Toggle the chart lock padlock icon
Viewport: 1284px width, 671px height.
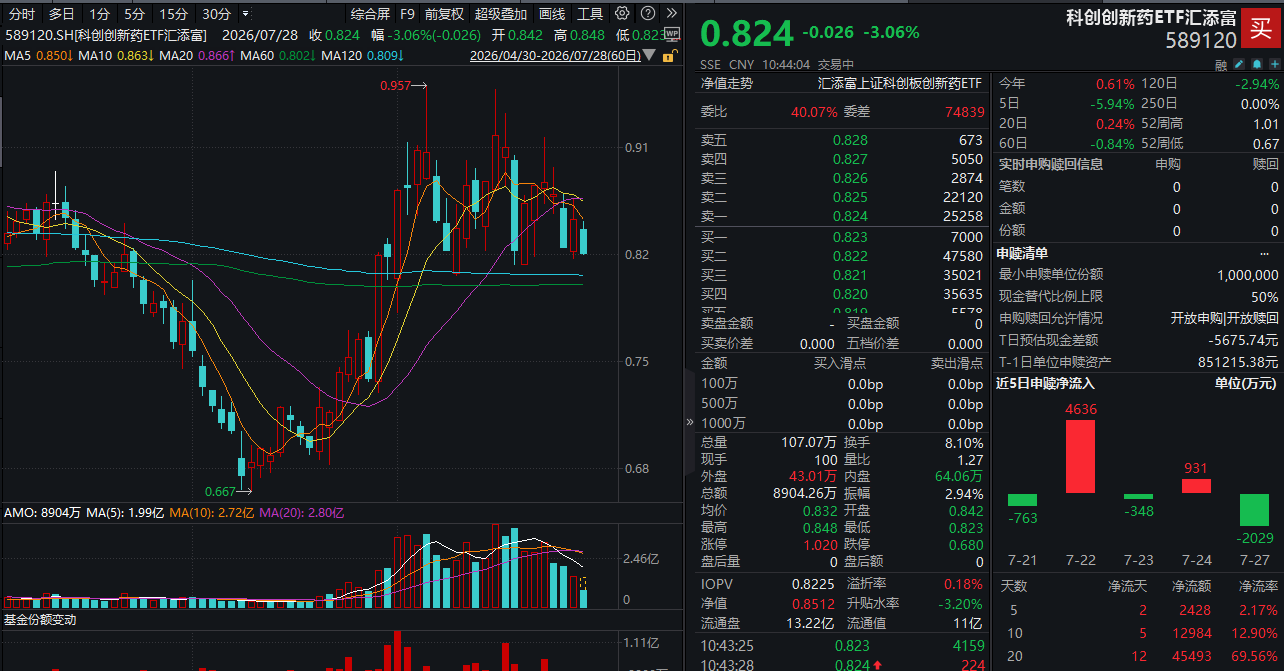coord(670,55)
